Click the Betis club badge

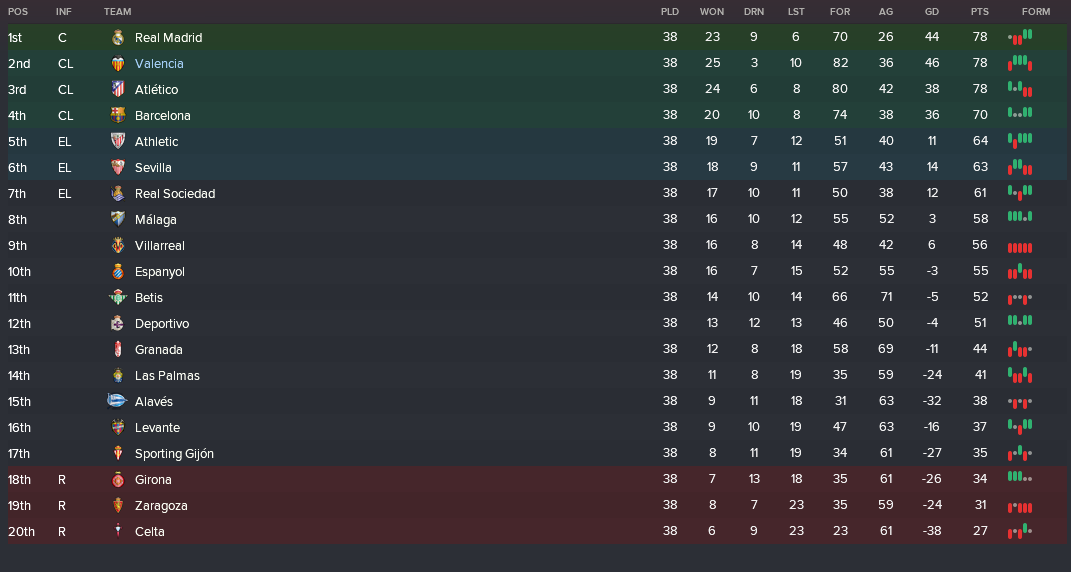[x=117, y=297]
